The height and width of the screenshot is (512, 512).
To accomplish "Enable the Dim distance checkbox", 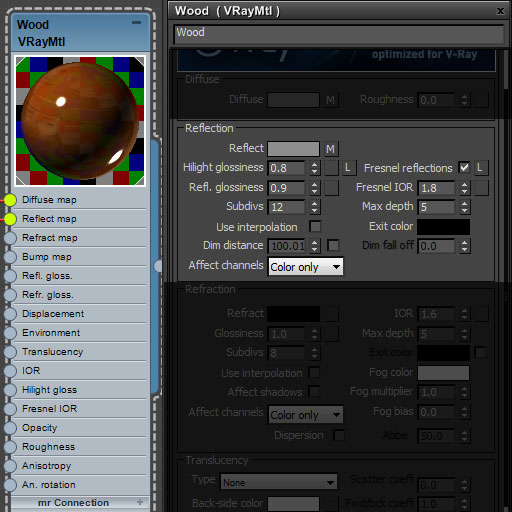I will [333, 246].
